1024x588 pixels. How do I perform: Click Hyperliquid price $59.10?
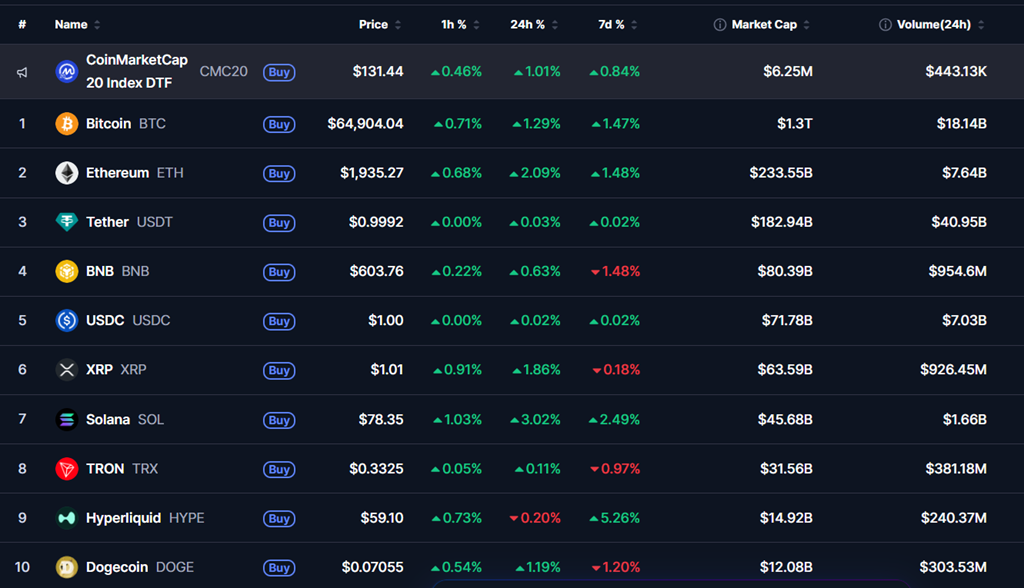(x=382, y=518)
